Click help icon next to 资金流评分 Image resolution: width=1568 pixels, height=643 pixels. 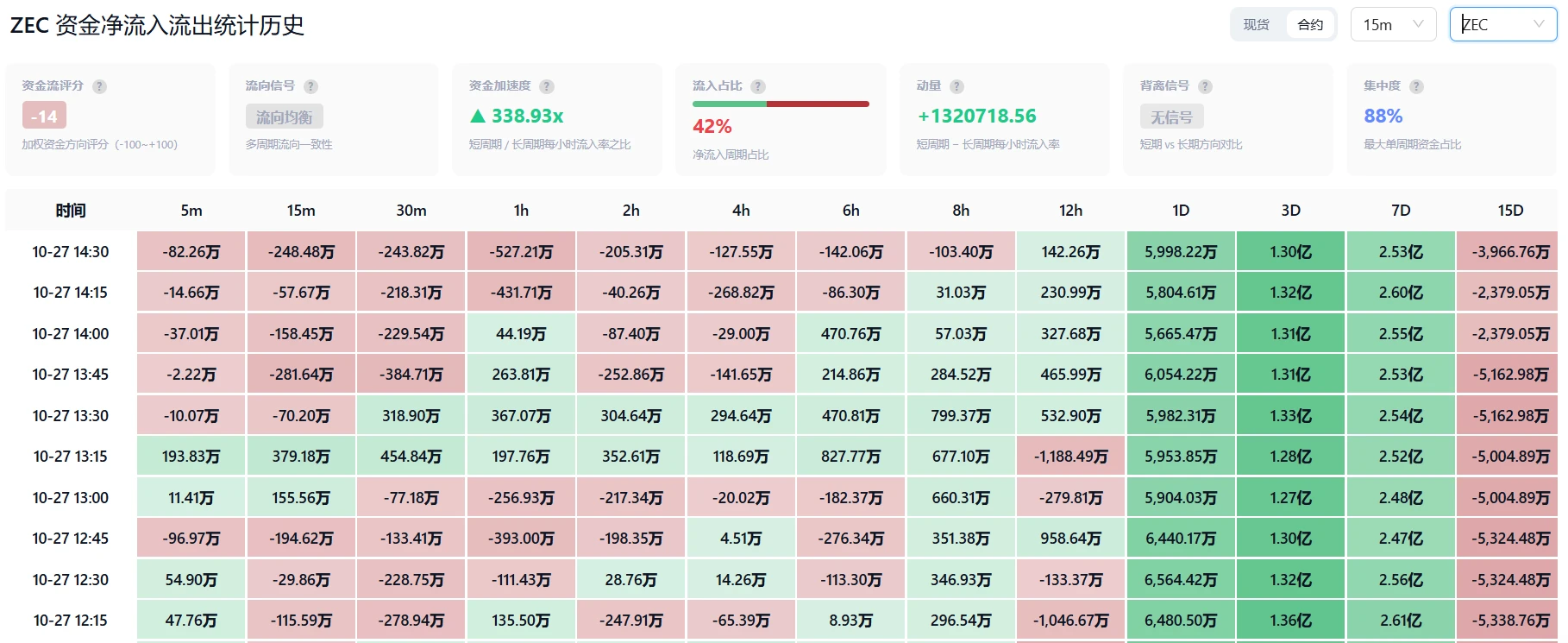click(x=99, y=86)
